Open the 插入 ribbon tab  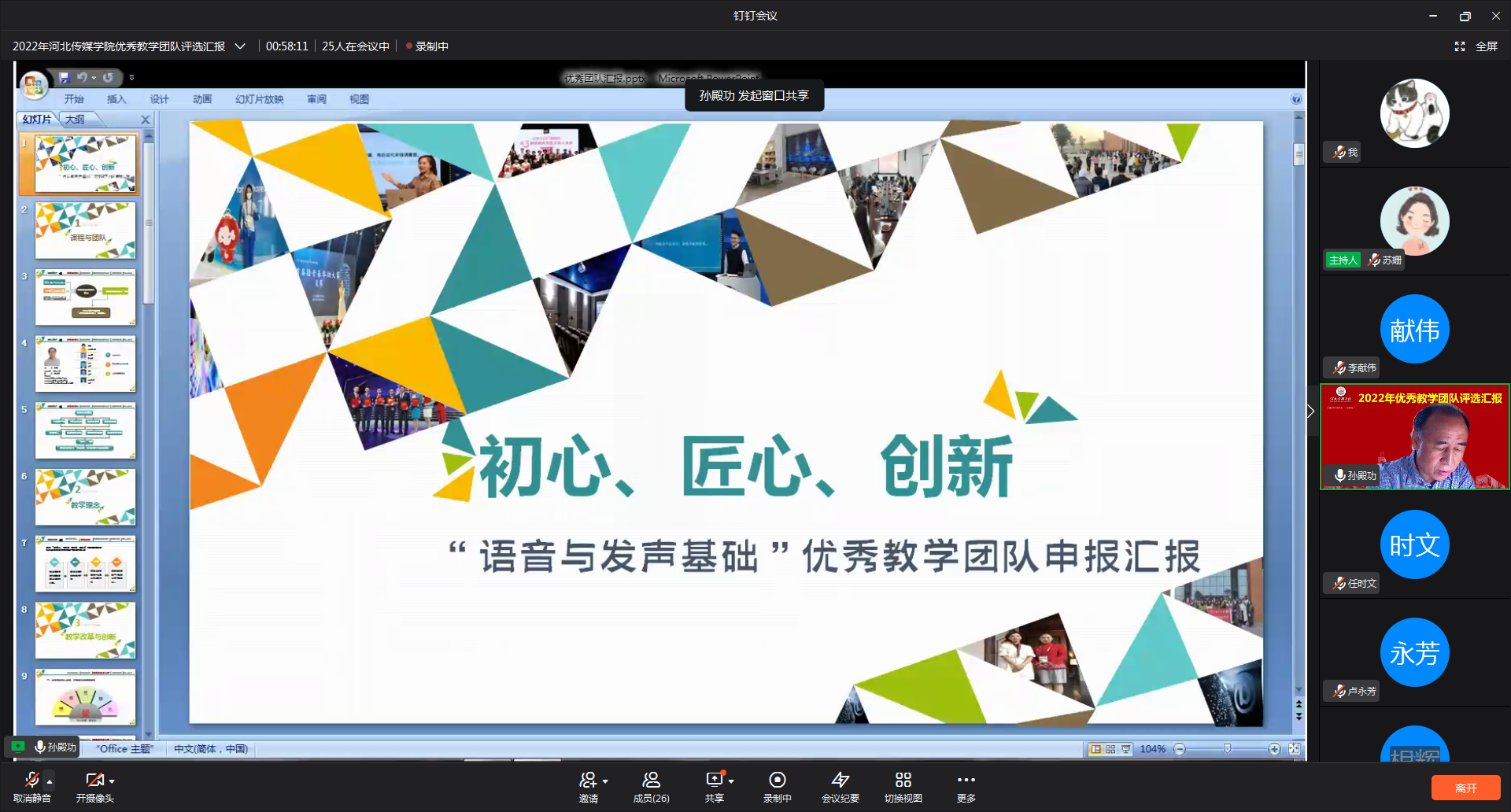(x=116, y=99)
